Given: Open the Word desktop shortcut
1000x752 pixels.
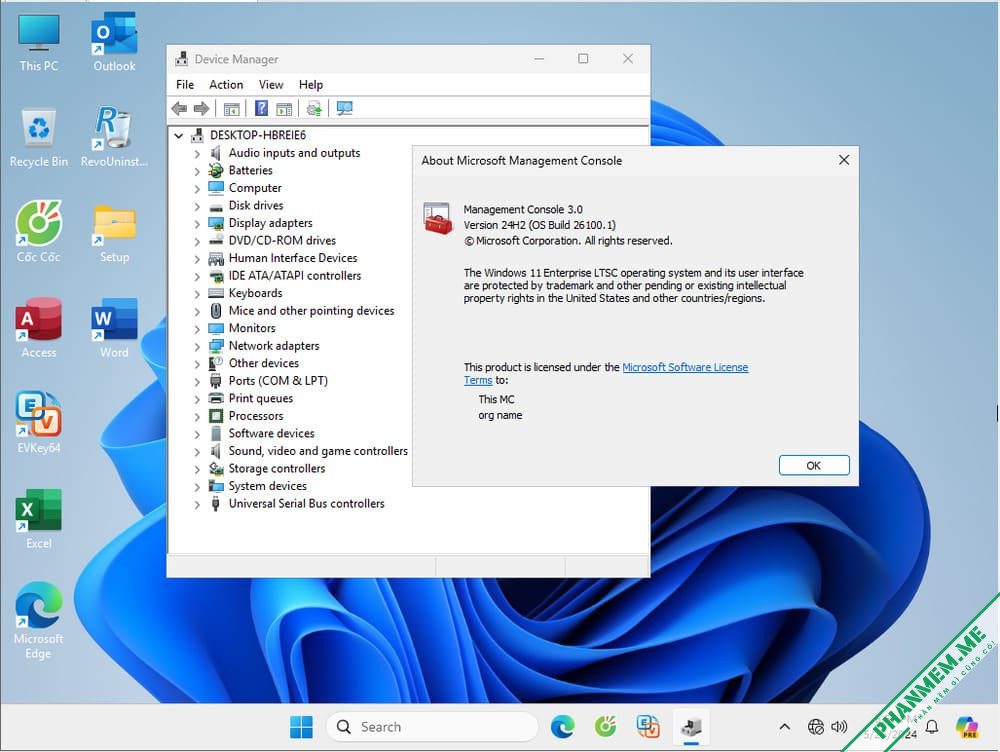Looking at the screenshot, I should click(114, 328).
